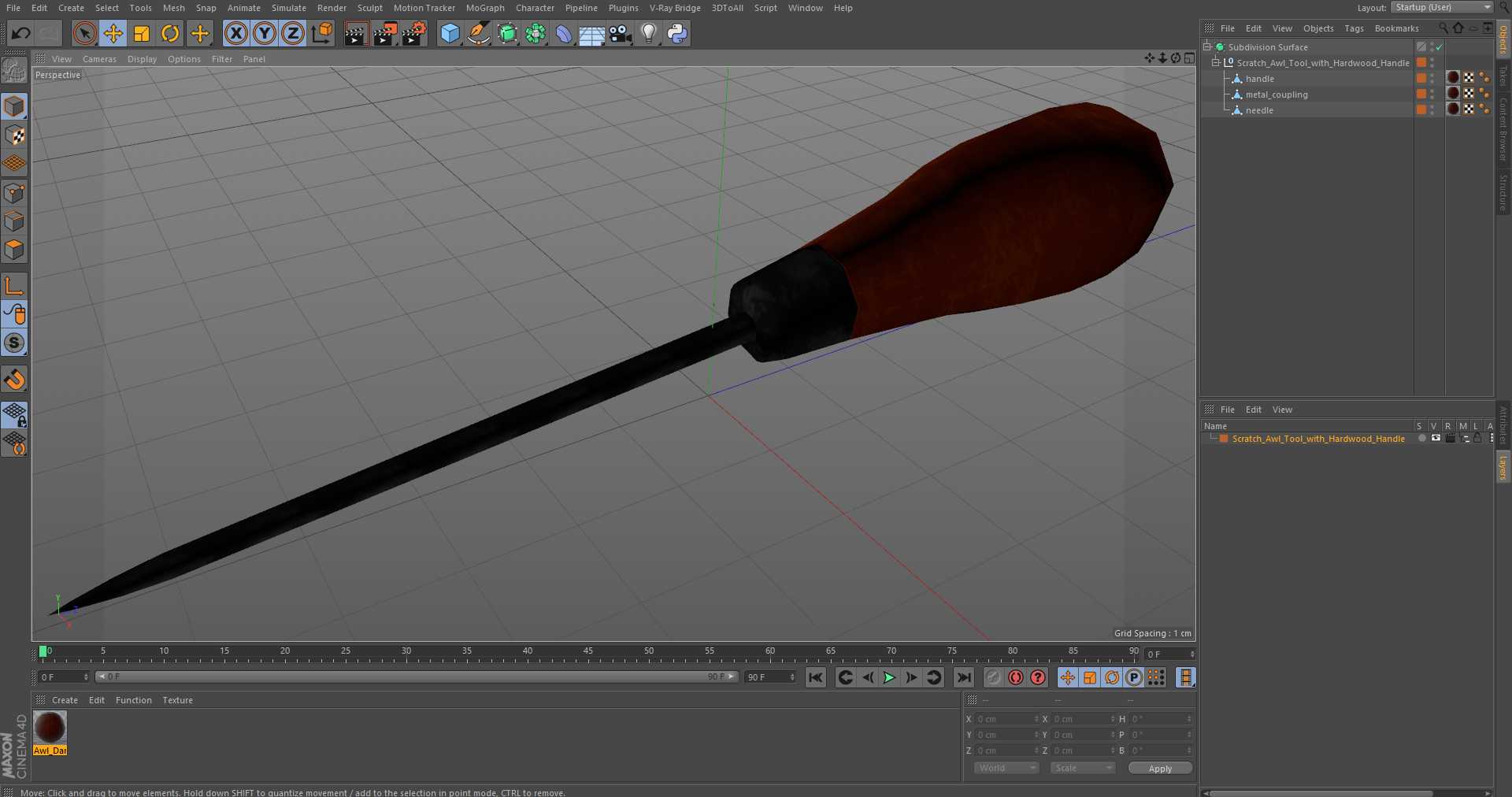Open the MoGraph menu
The width and height of the screenshot is (1512, 797).
[x=485, y=8]
